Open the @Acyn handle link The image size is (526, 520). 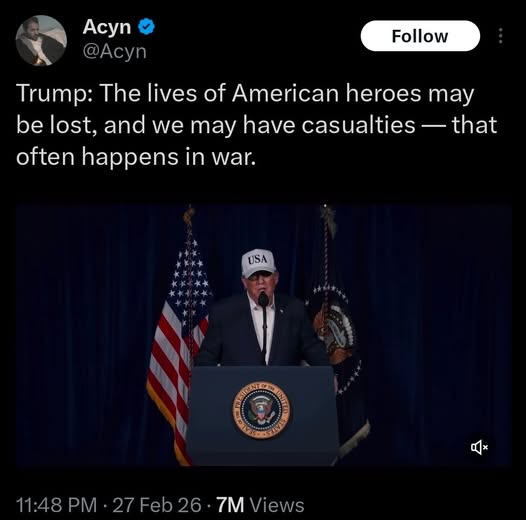115,52
